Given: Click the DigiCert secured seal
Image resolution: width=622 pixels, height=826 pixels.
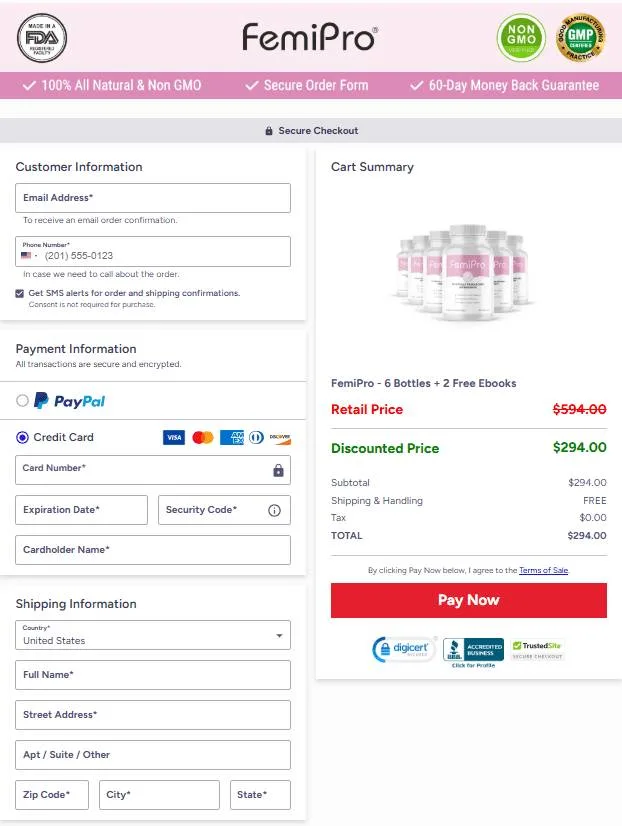Looking at the screenshot, I should (402, 650).
